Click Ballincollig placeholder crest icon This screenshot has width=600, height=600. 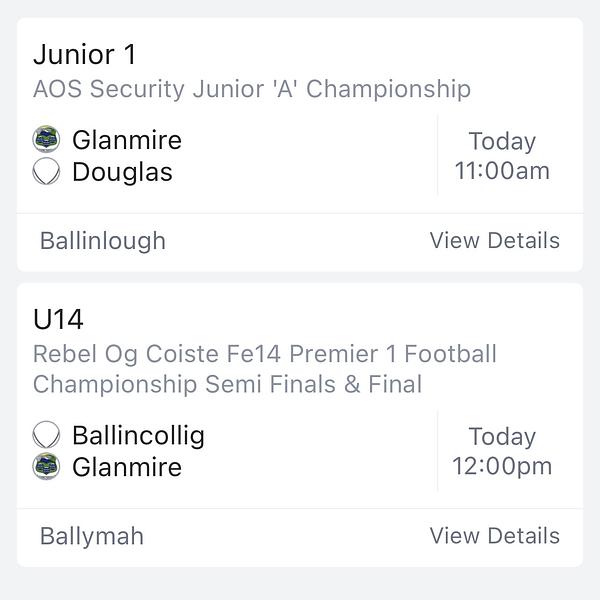pos(46,435)
